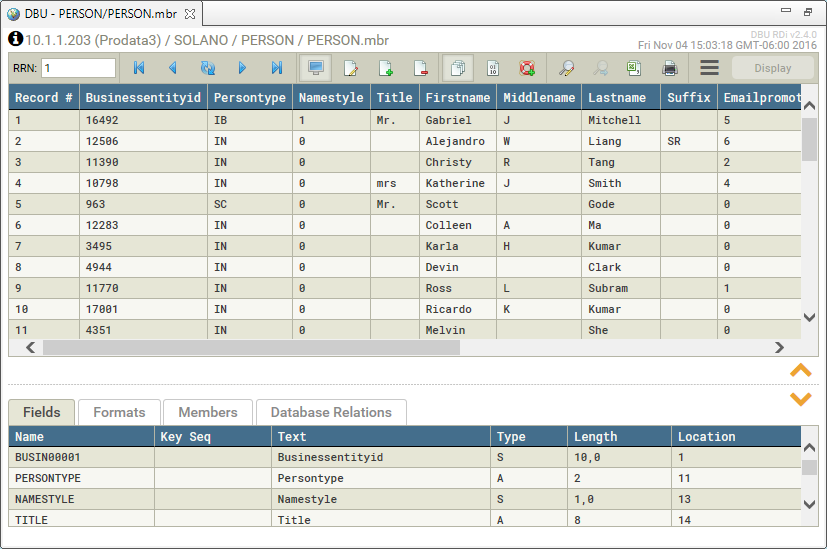Select the Firstname cell Colleen
Image resolution: width=827 pixels, height=549 pixels.
click(x=458, y=225)
